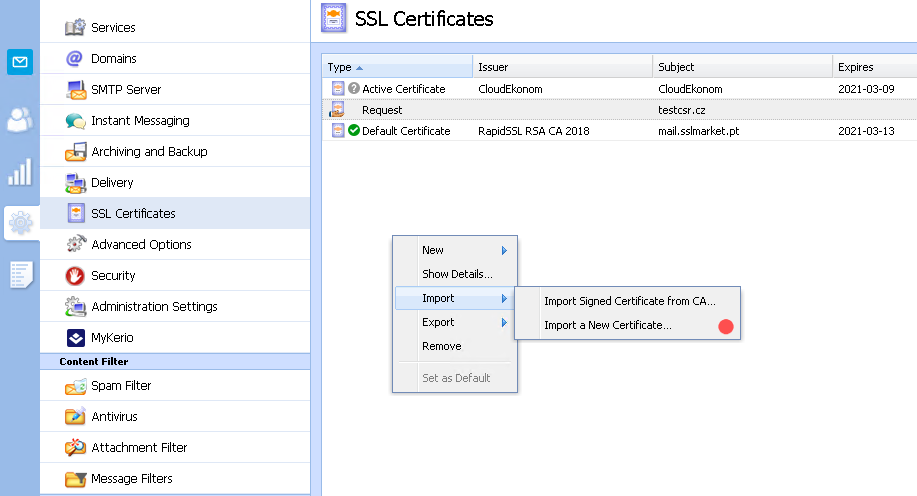Choose Remove from the context menu
Image resolution: width=917 pixels, height=496 pixels.
tap(455, 346)
